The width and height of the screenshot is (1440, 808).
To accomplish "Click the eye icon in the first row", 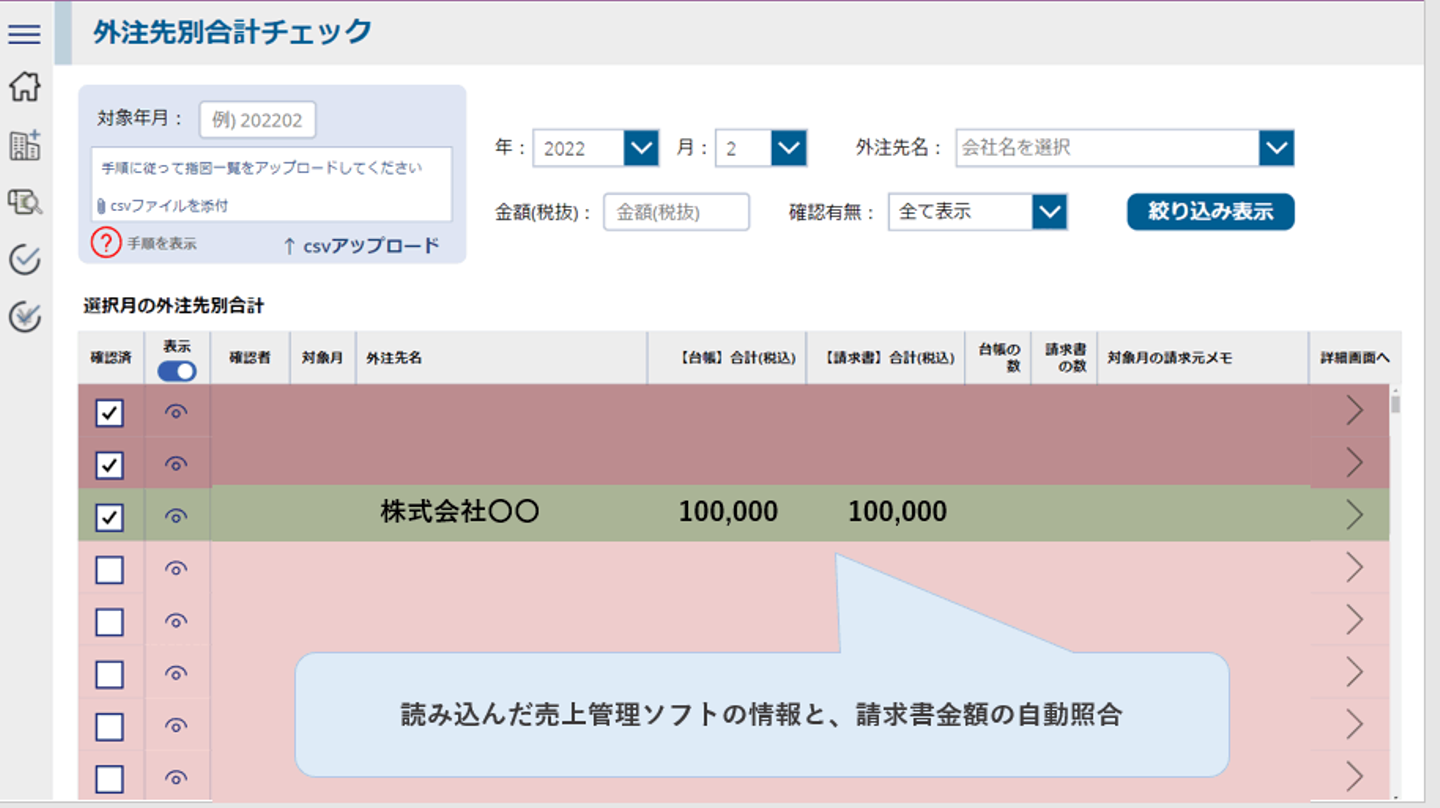I will coord(176,411).
